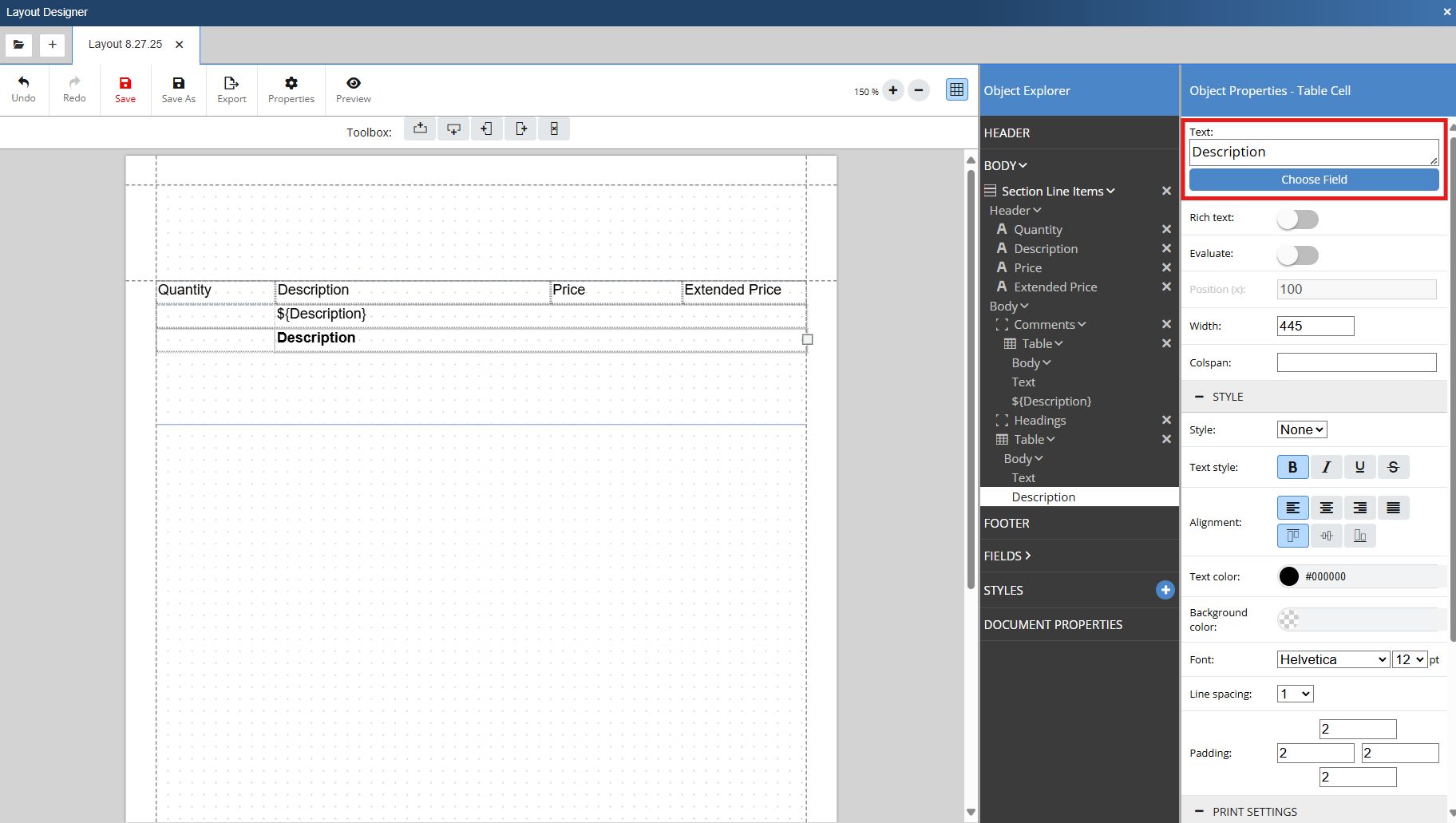Click the Export icon in toolbar
This screenshot has width=1456, height=823.
(231, 89)
